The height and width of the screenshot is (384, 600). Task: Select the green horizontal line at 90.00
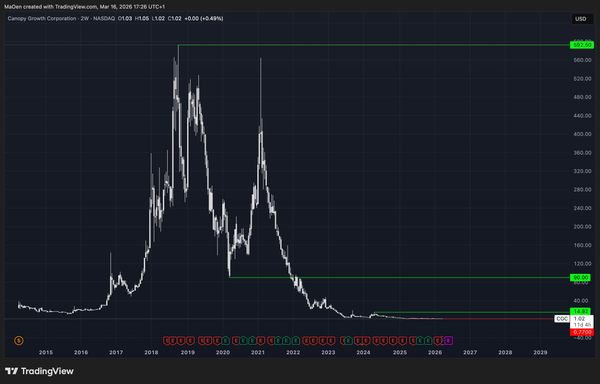click(x=399, y=277)
